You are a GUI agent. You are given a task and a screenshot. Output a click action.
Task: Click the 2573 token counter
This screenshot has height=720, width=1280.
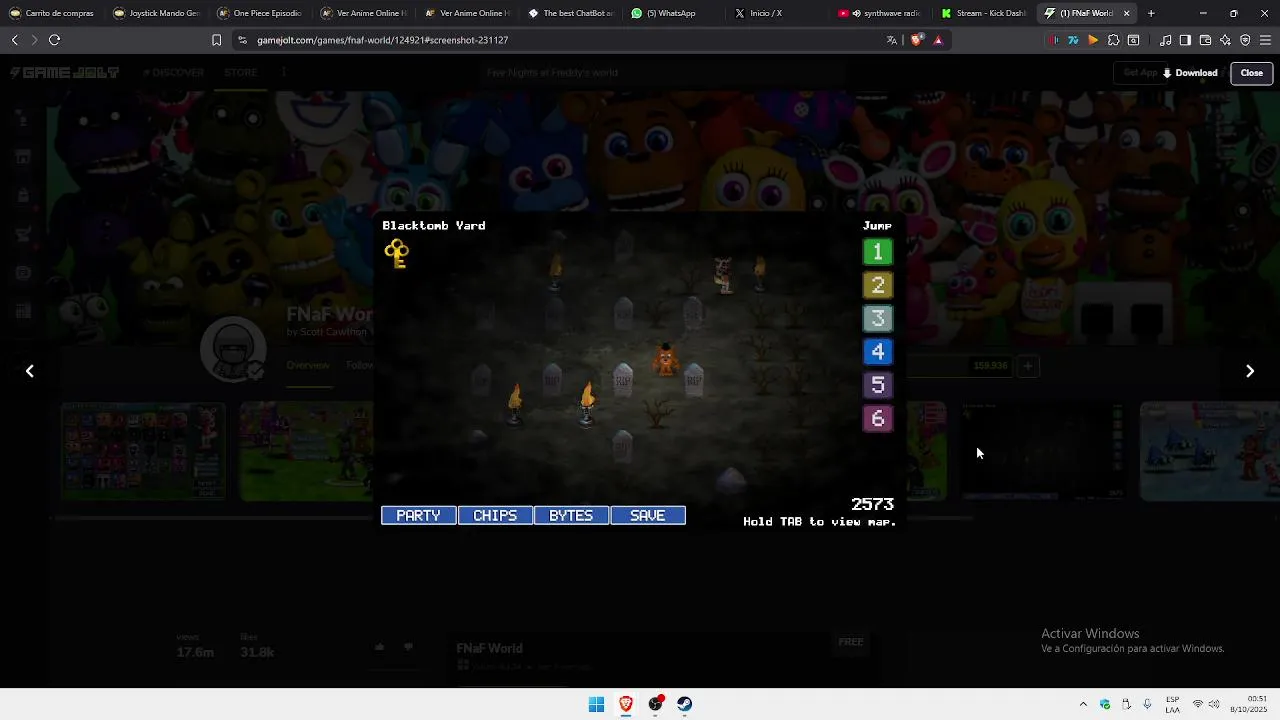tap(872, 504)
